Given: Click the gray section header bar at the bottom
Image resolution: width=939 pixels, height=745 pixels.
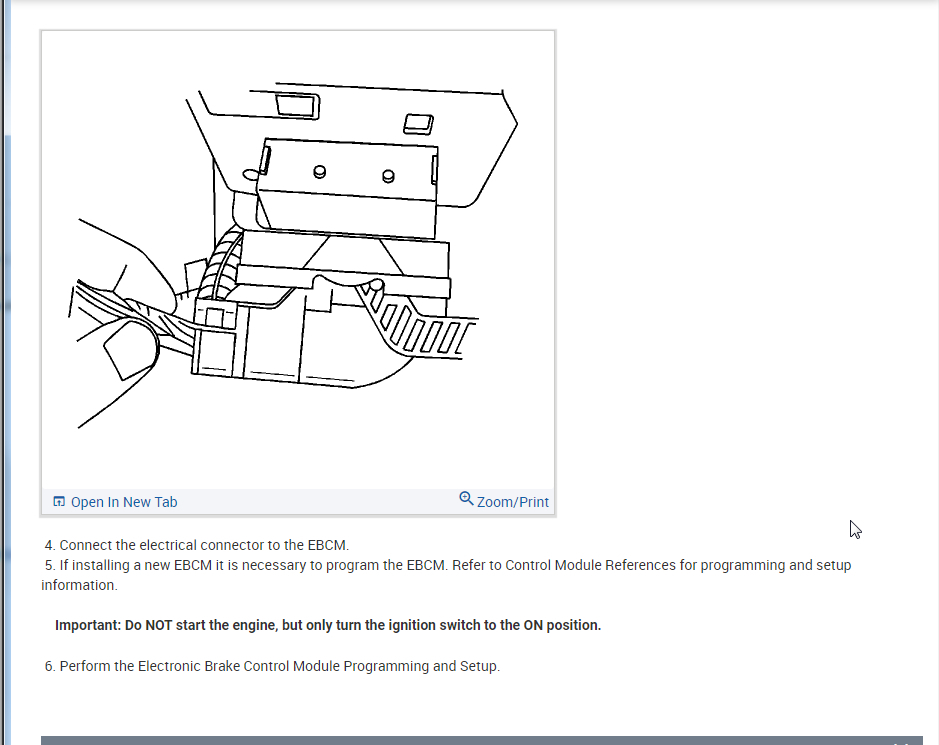Looking at the screenshot, I should (481, 740).
